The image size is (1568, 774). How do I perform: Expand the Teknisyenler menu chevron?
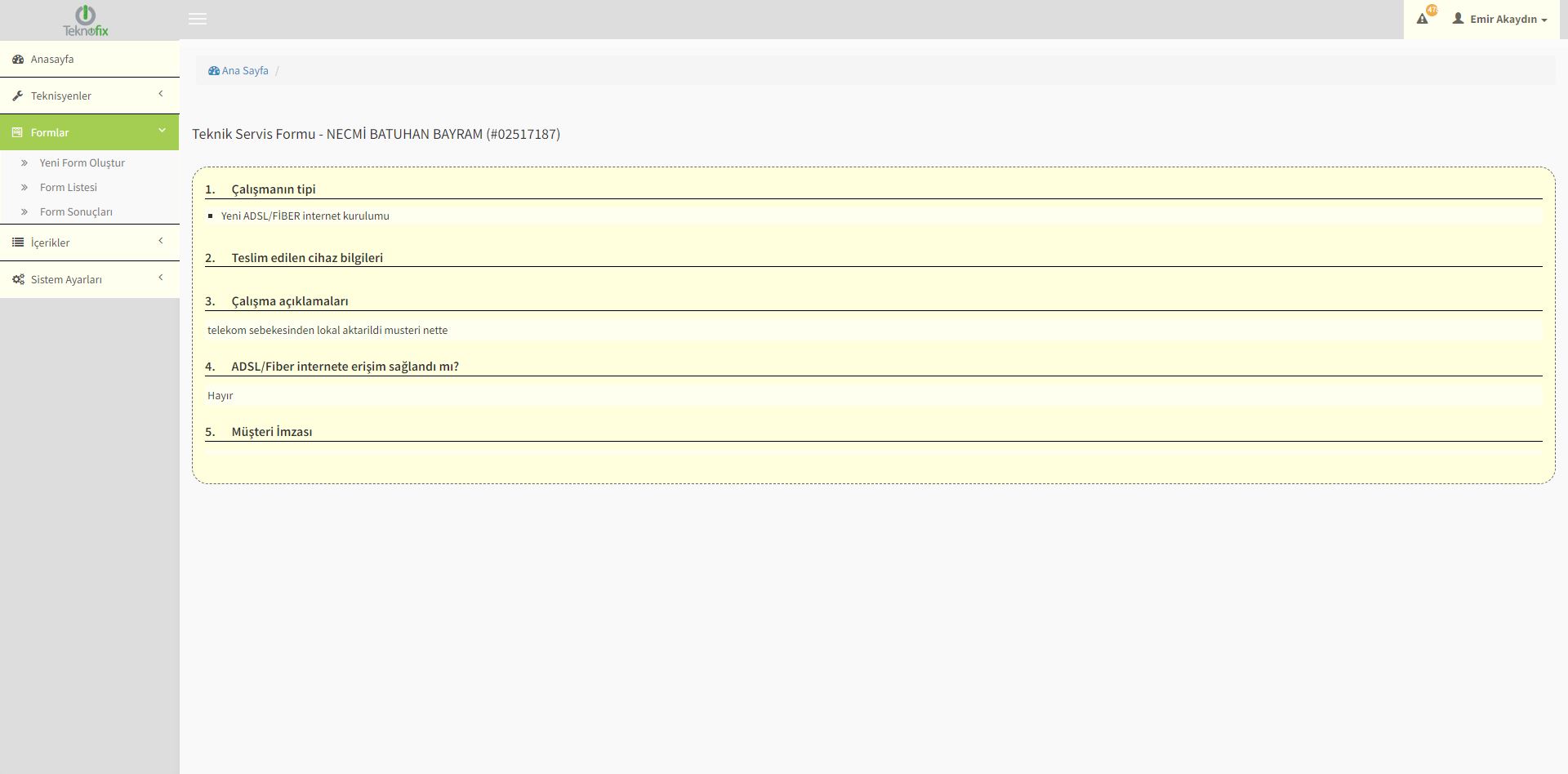click(x=161, y=94)
